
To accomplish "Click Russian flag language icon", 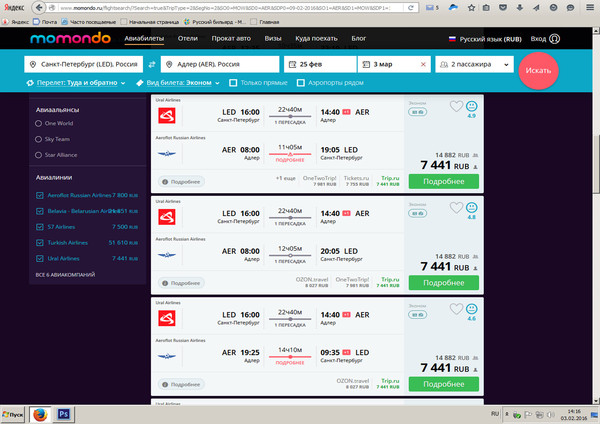I will (x=452, y=39).
